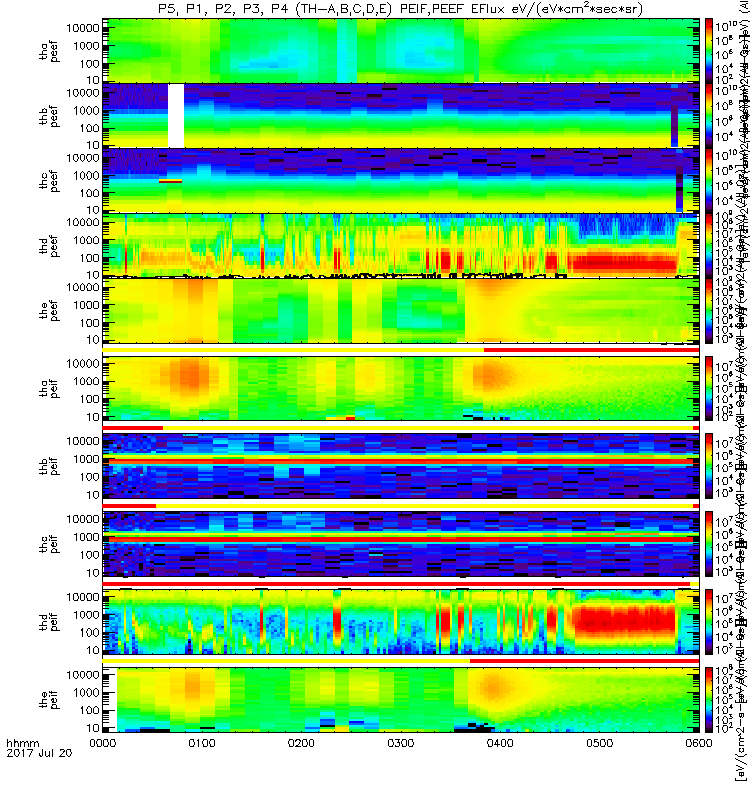Screen dimensions: 750x800
Task: Click the '10' energy tick of the peif panel
Action: coord(93,728)
